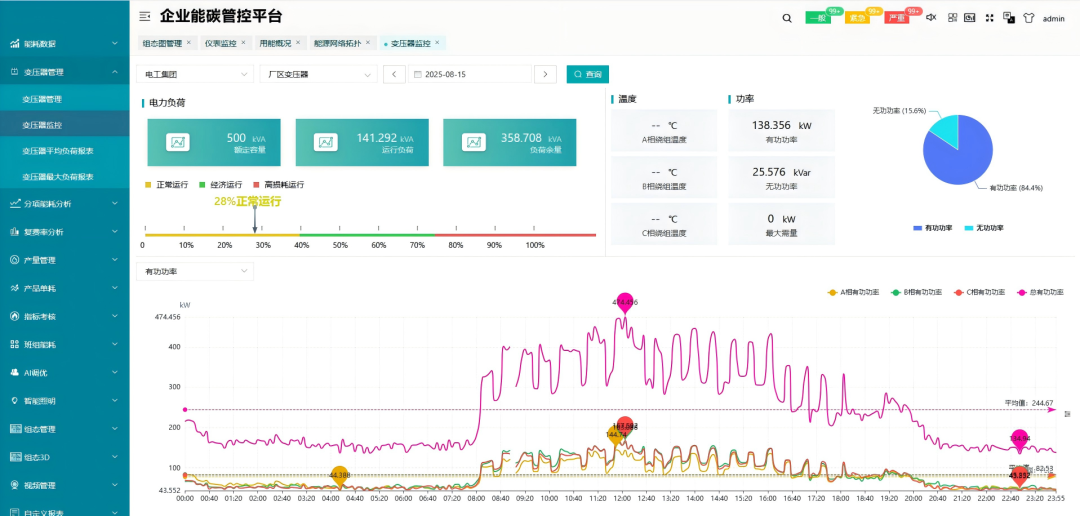The width and height of the screenshot is (1080, 516).
Task: Click the muted speaker alarm icon
Action: [x=931, y=18]
